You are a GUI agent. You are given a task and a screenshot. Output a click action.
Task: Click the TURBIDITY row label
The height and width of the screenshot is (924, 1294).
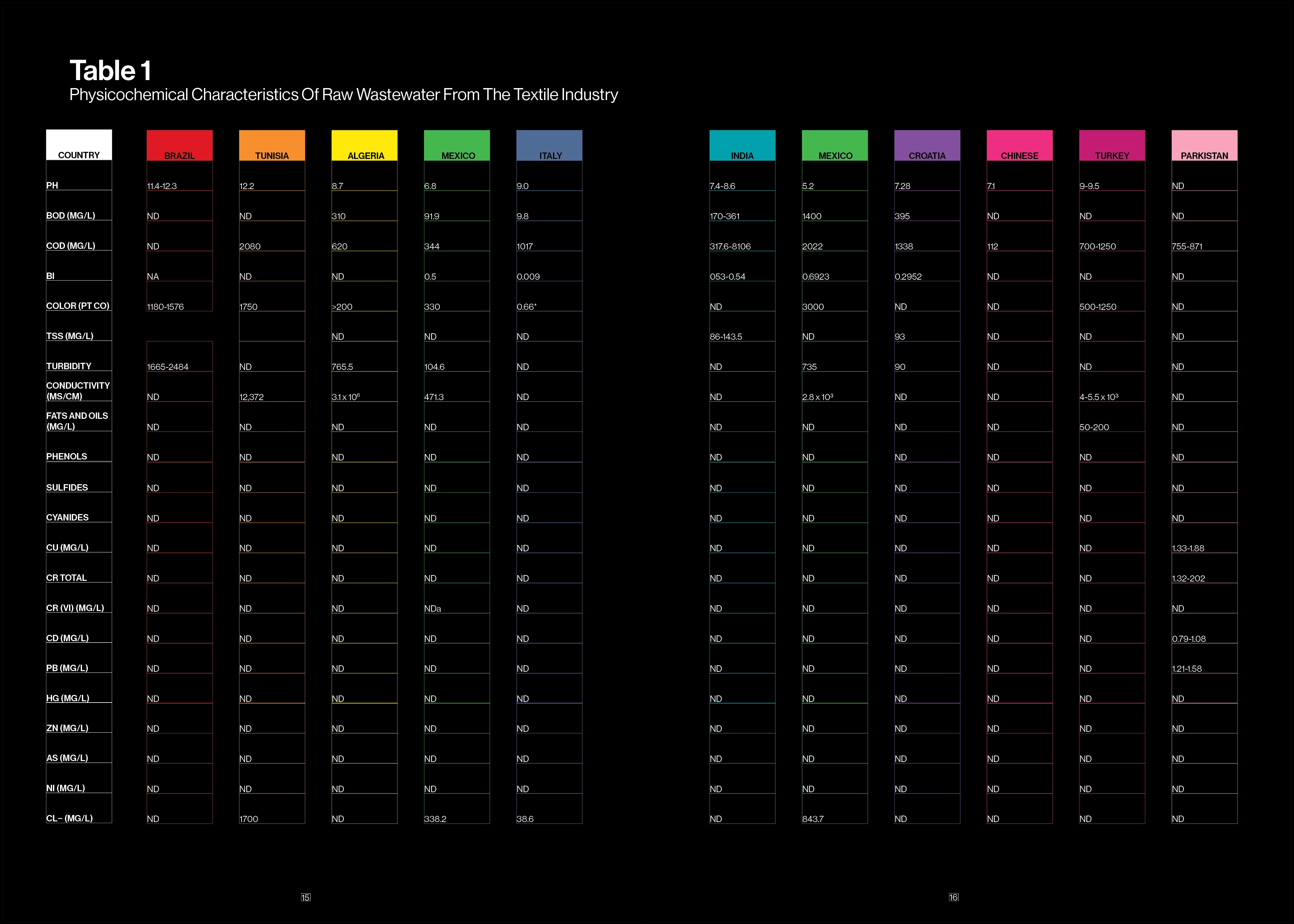point(68,366)
